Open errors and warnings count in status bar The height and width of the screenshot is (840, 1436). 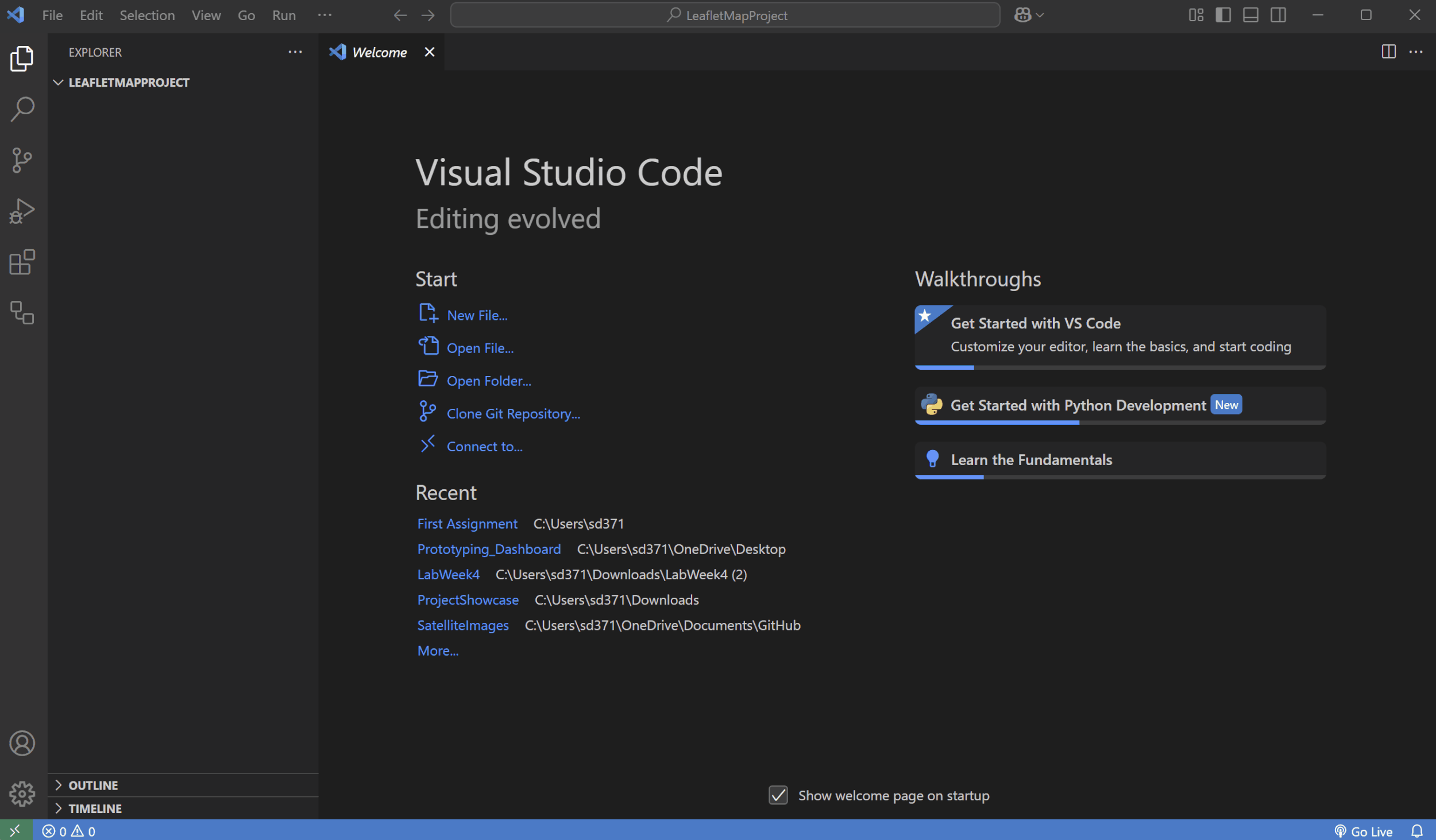tap(69, 831)
